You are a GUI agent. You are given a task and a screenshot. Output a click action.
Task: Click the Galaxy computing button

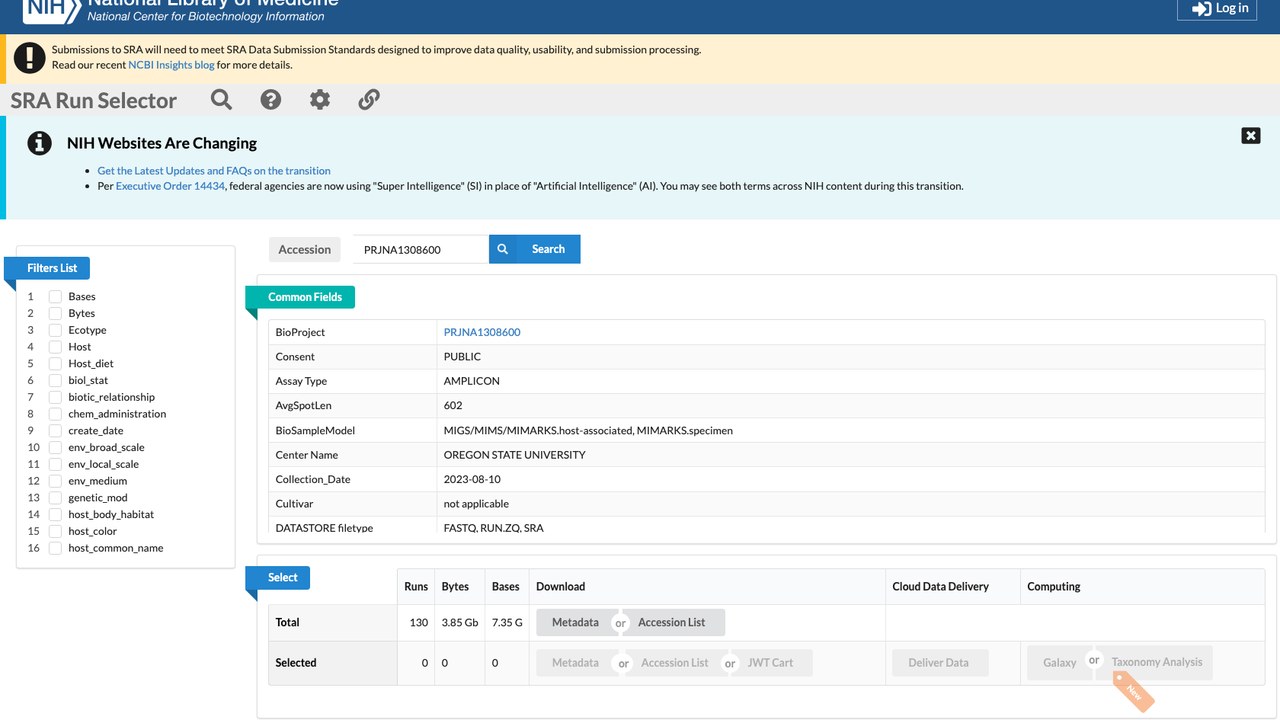(1059, 662)
